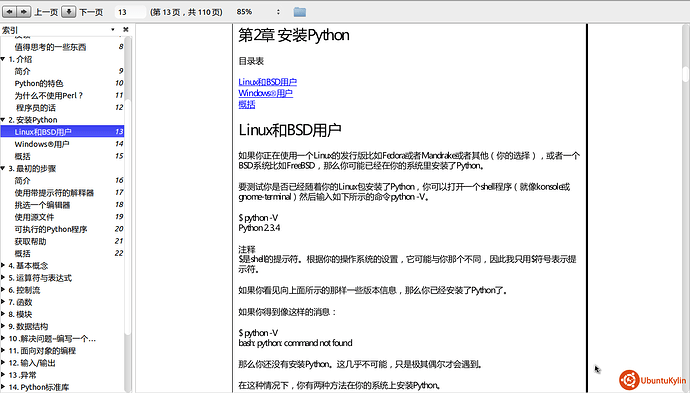This screenshot has height=393, width=690.
Task: Follow the 概括 link in document
Action: click(x=246, y=104)
